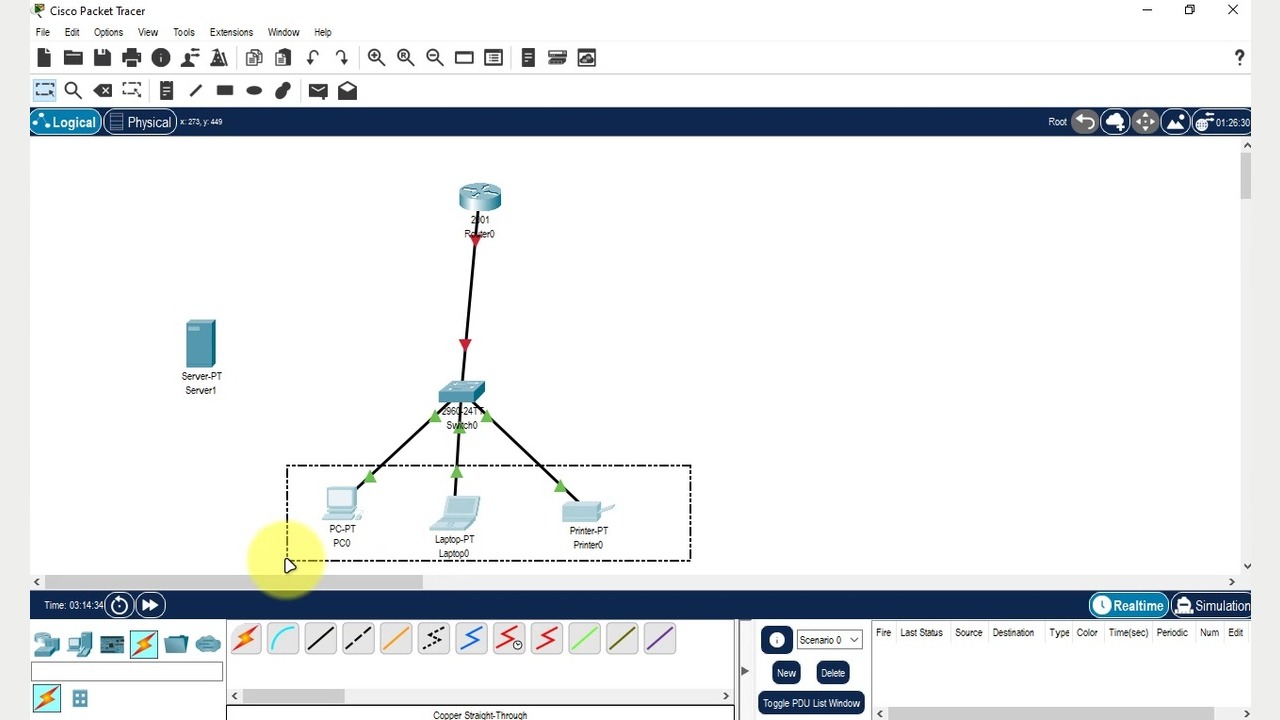
Task: Open the Scenario 0 dropdown
Action: click(829, 640)
